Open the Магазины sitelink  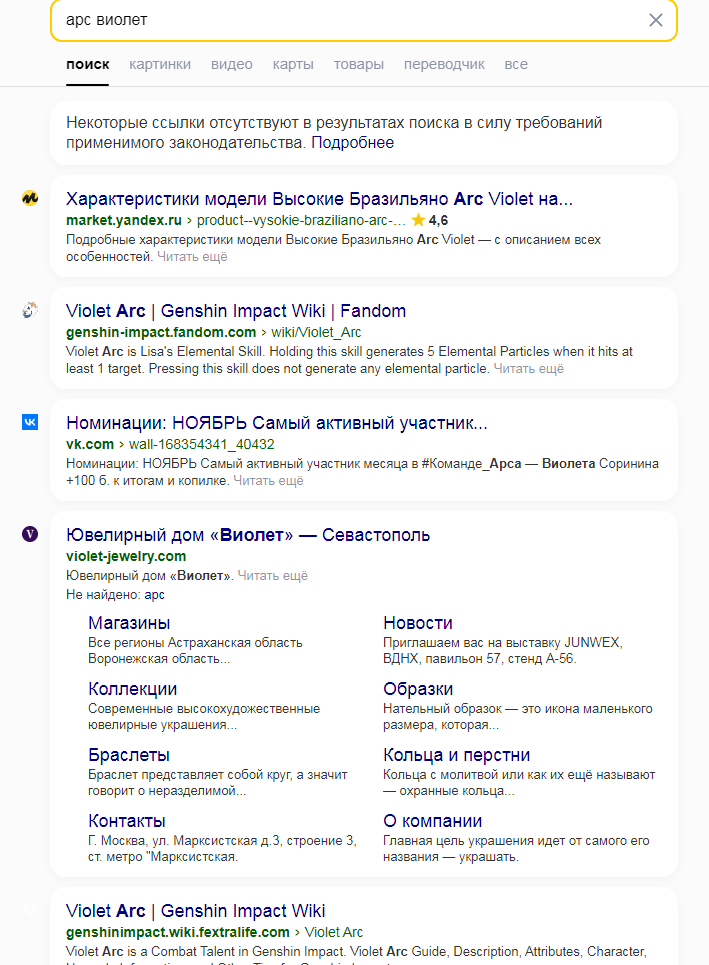pos(129,623)
